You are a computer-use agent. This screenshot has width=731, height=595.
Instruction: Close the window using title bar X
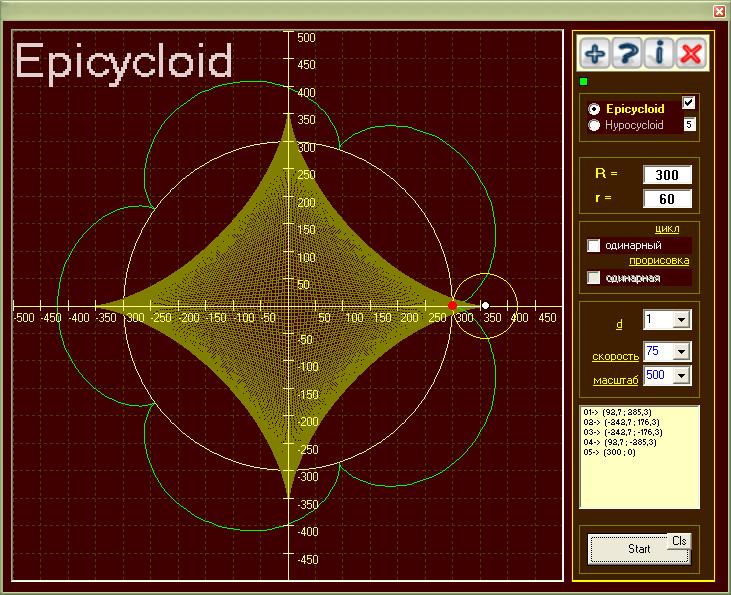pos(718,11)
